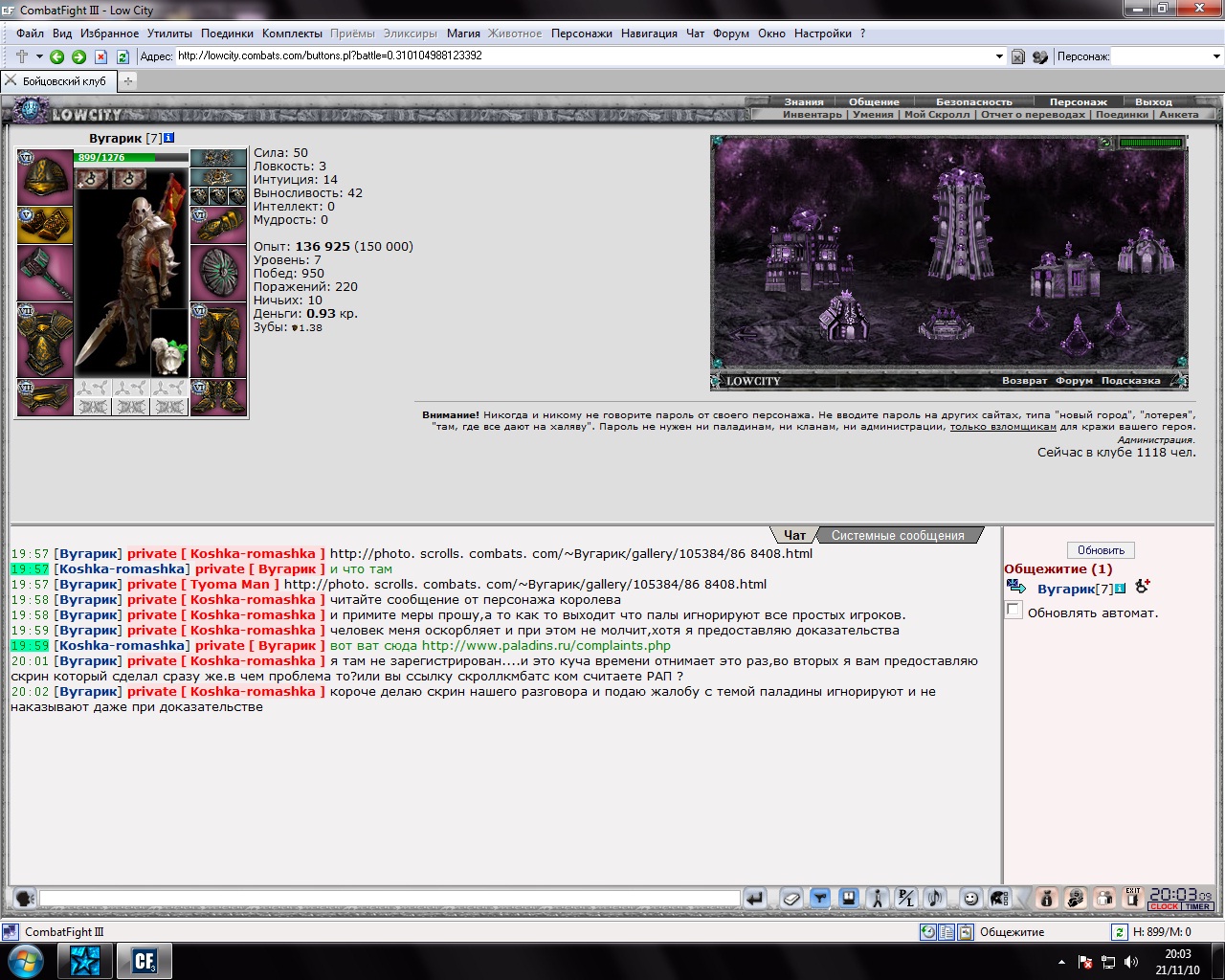Click the EXIT icon in chat bar
The image size is (1225, 980).
(x=1132, y=898)
